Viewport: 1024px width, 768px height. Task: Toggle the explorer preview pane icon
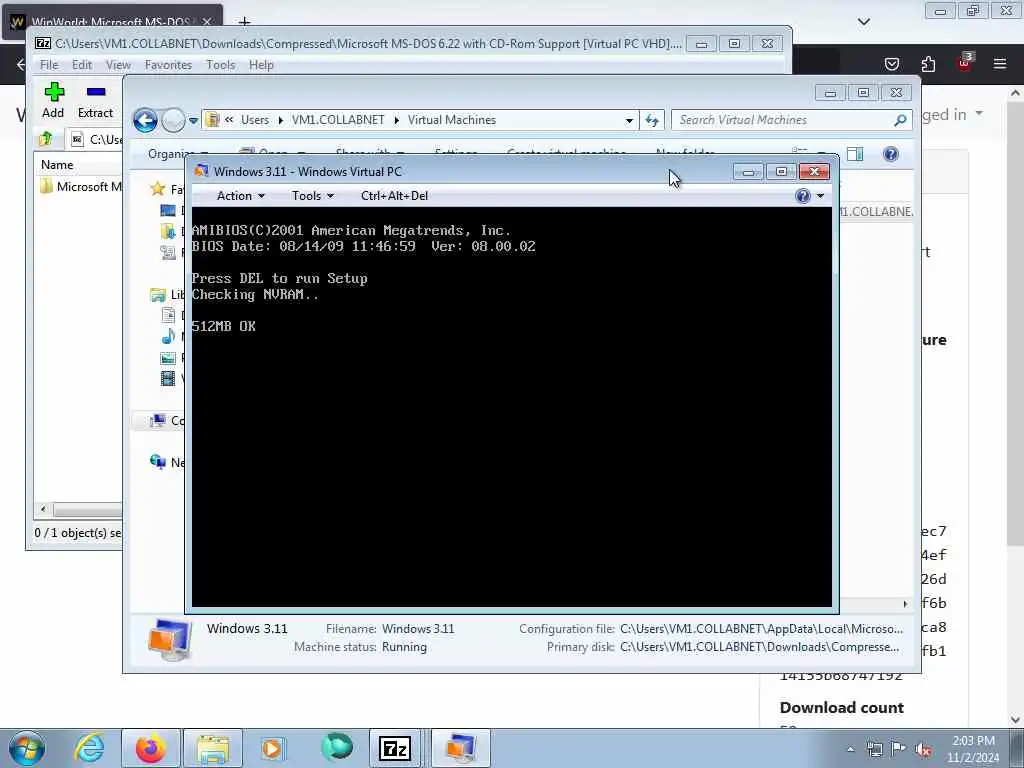(x=855, y=154)
